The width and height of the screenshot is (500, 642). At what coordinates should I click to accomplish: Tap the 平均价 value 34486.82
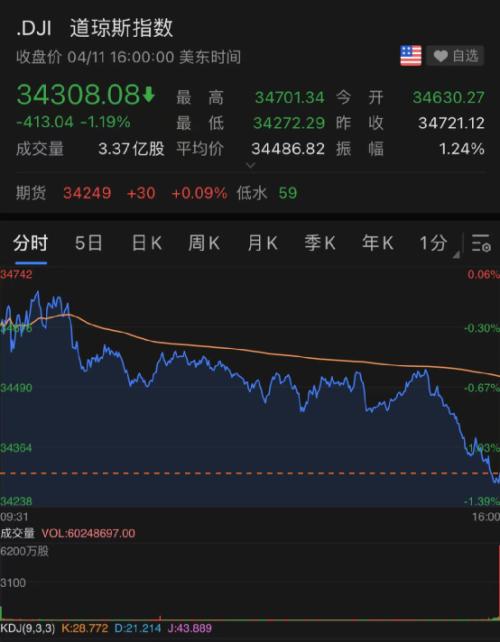pyautogui.click(x=288, y=149)
